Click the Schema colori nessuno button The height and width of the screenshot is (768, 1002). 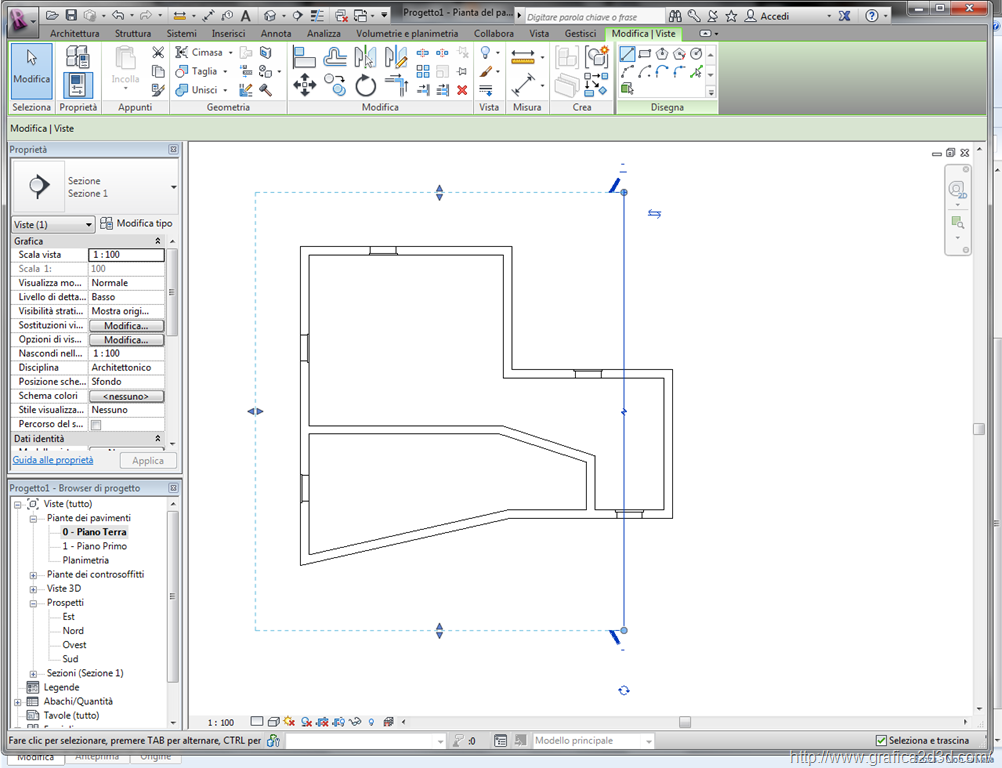coord(126,396)
